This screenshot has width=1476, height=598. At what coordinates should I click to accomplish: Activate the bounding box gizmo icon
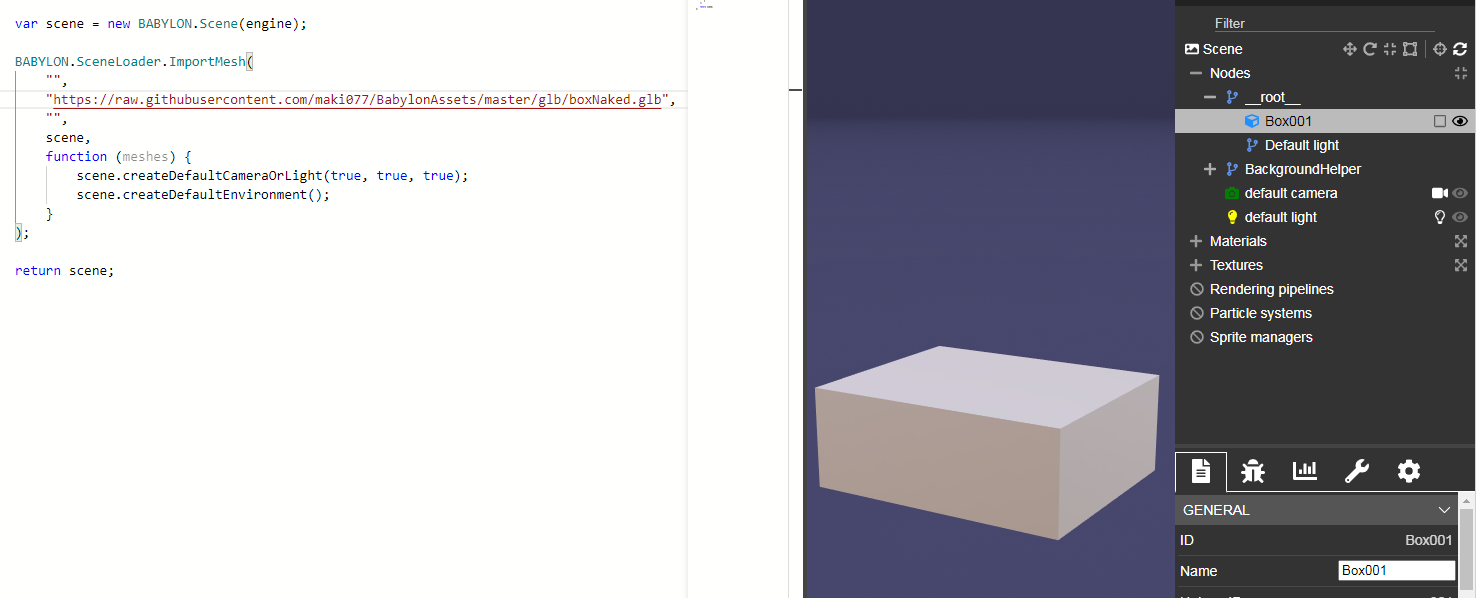click(1410, 48)
